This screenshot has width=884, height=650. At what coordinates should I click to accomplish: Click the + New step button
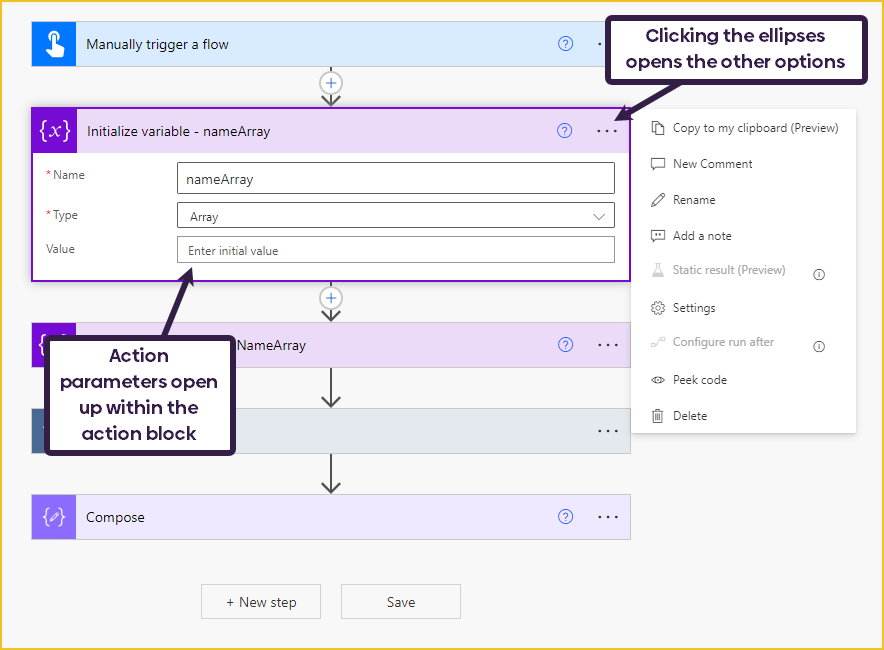tap(261, 602)
